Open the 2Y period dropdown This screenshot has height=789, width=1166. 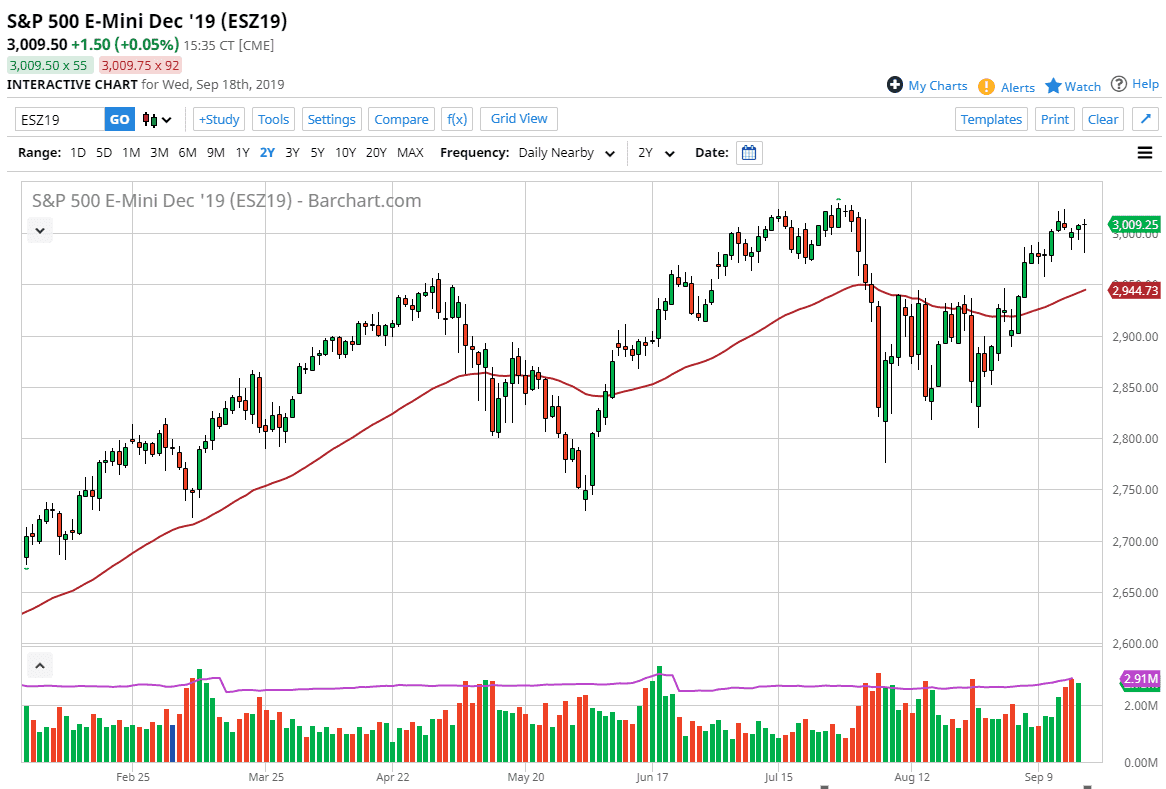coord(657,153)
